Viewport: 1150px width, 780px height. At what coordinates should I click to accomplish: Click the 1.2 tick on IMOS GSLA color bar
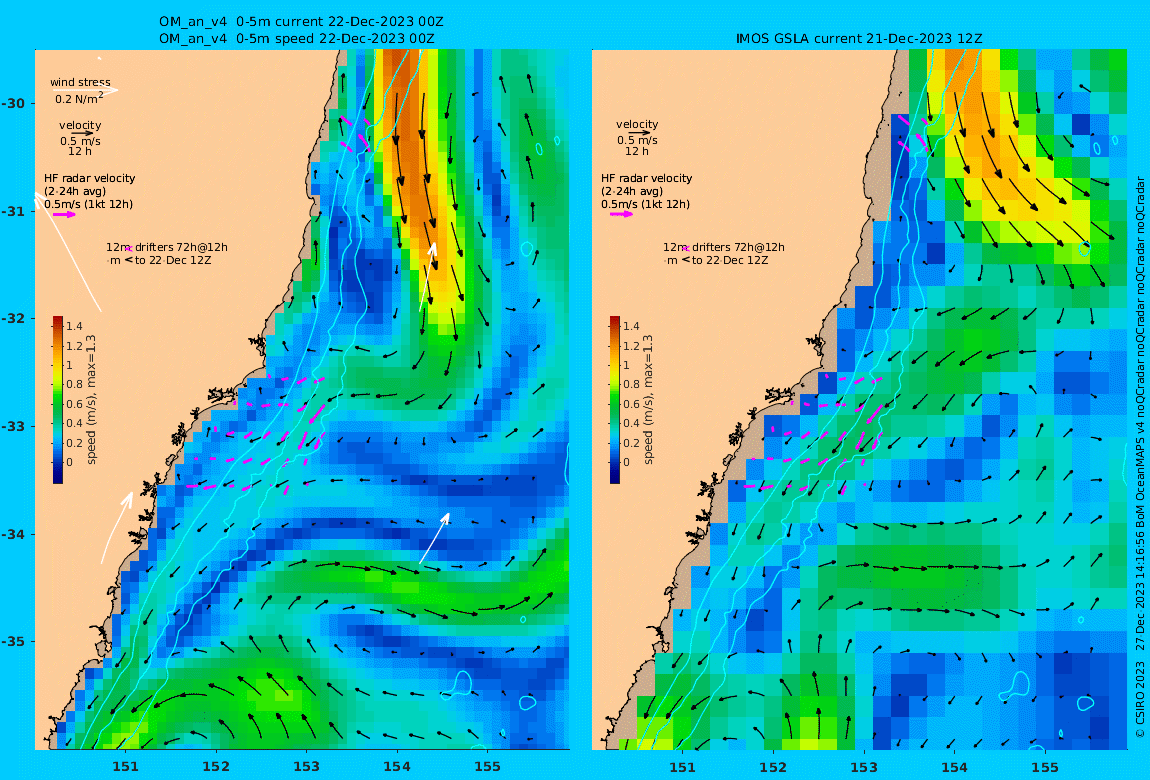[x=631, y=345]
